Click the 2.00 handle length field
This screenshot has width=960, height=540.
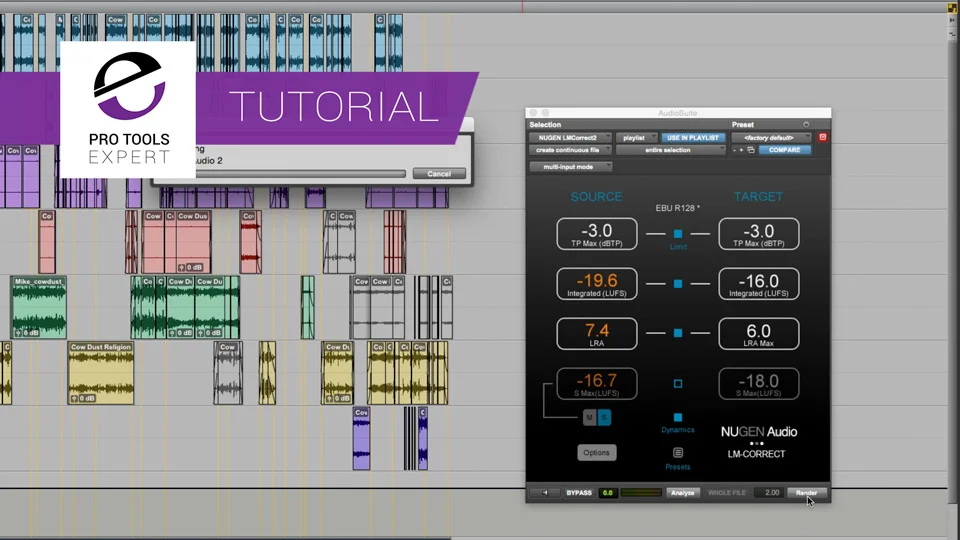[x=770, y=492]
